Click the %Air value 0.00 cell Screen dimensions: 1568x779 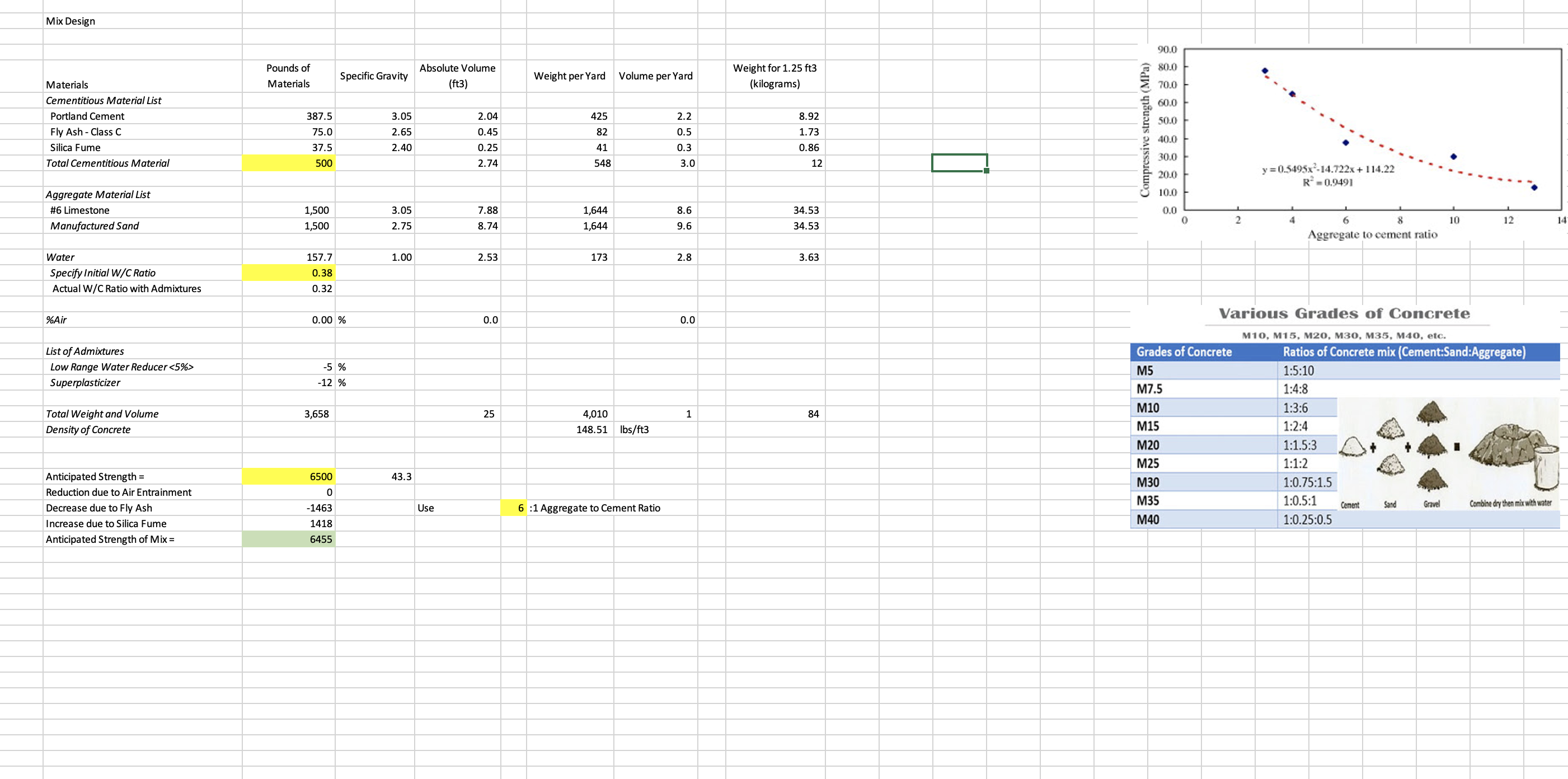tap(289, 320)
